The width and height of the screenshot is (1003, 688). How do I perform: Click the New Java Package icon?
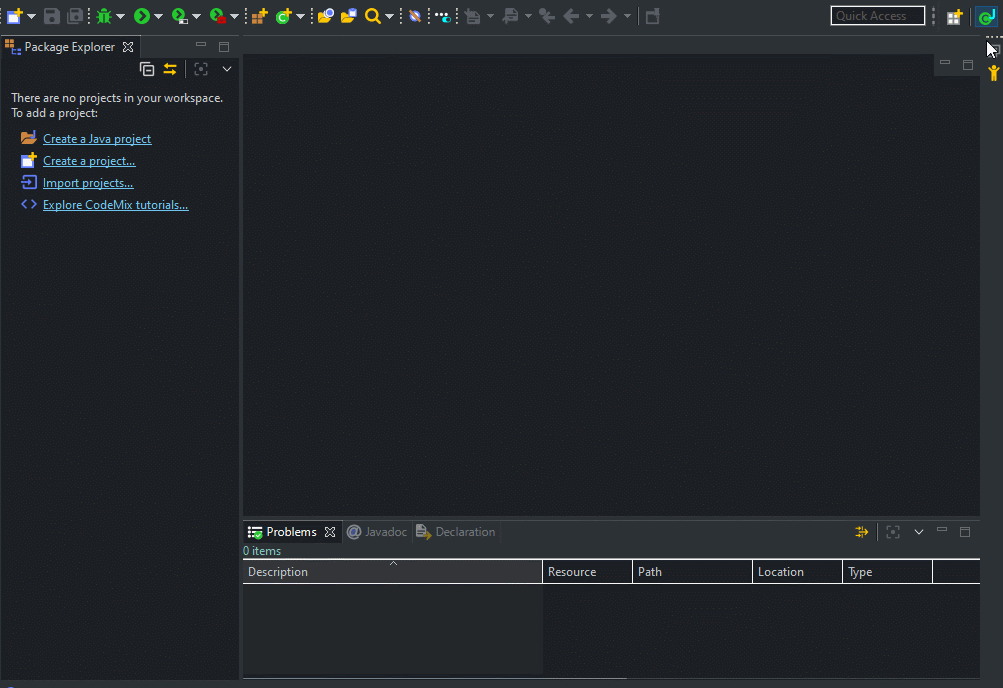tap(259, 16)
